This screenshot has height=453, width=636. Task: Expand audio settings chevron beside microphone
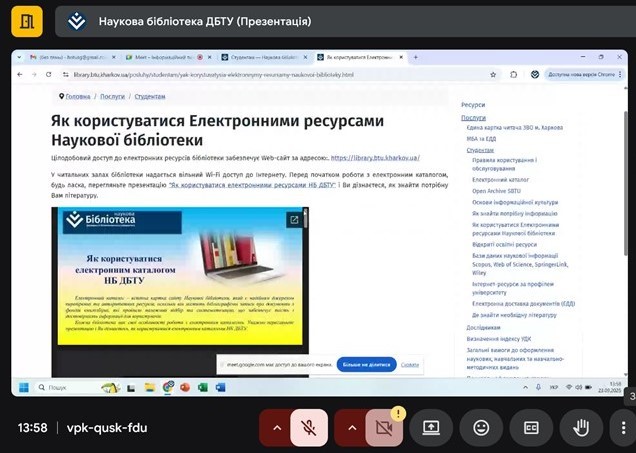click(x=275, y=427)
